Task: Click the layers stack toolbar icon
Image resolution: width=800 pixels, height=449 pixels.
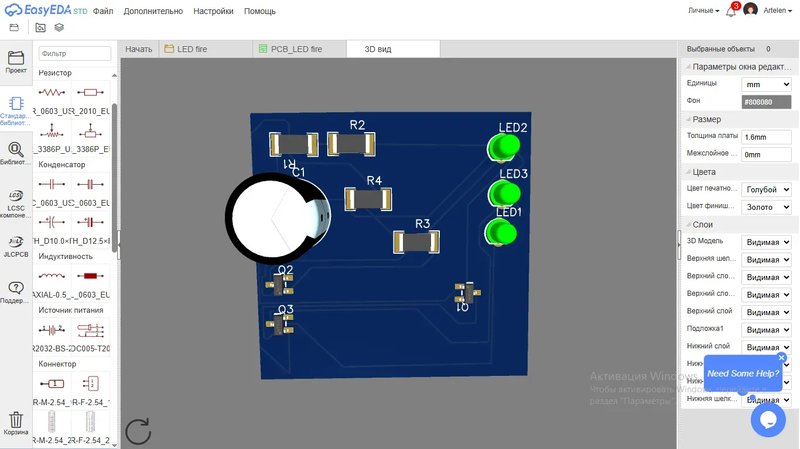Action: point(59,28)
